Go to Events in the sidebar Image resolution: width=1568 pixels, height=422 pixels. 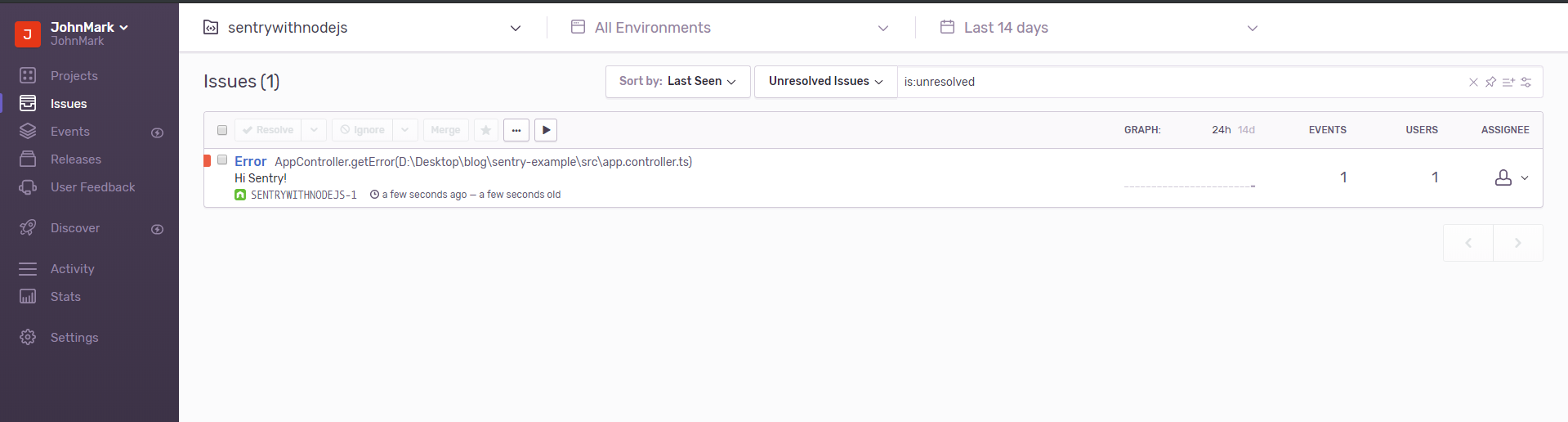[70, 132]
